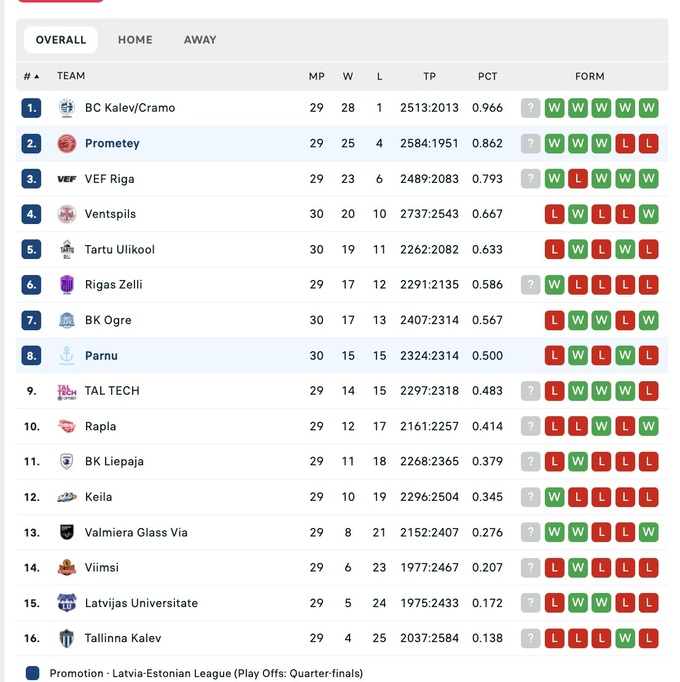Click the upcoming match '?' badge for BC Kalev/Cramo
The height and width of the screenshot is (682, 680).
pyautogui.click(x=530, y=108)
